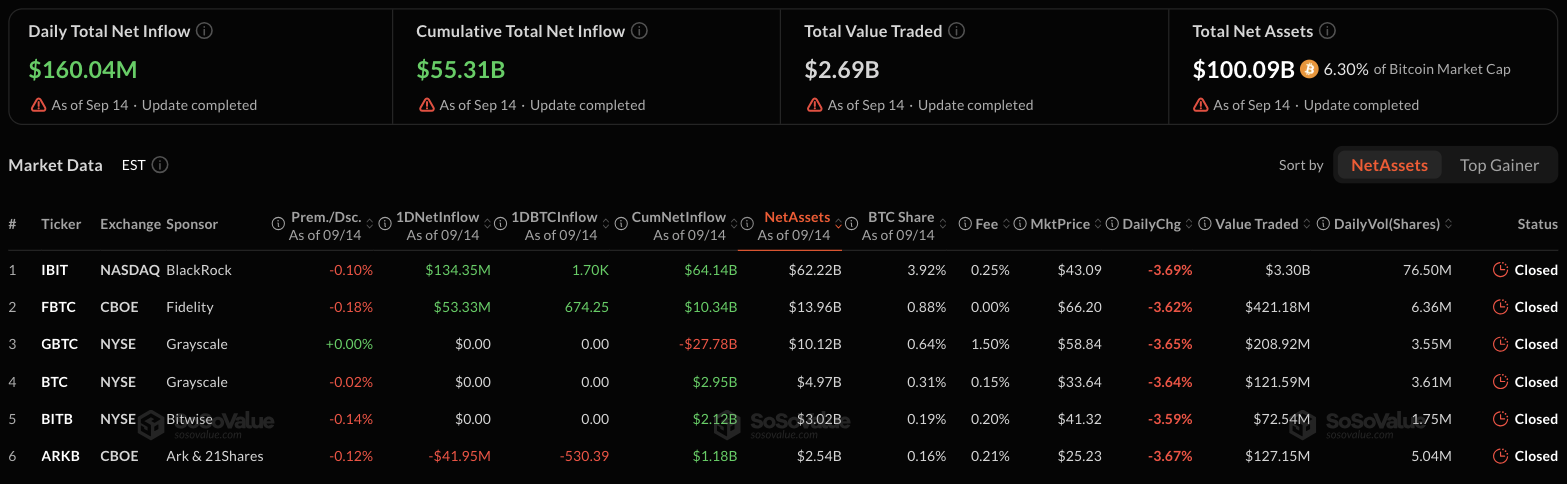Click info icon before BTC Share column header
Image resolution: width=1567 pixels, height=484 pixels.
(852, 224)
